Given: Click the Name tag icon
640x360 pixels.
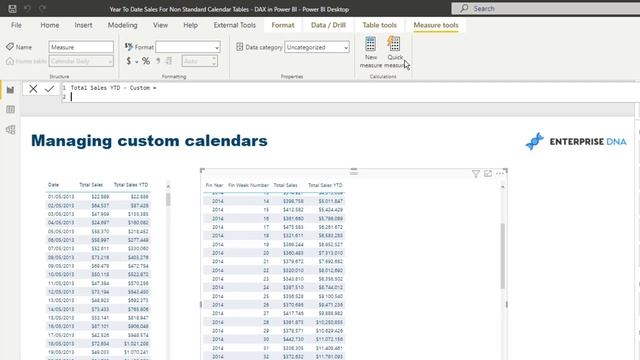Looking at the screenshot, I should click(x=10, y=47).
